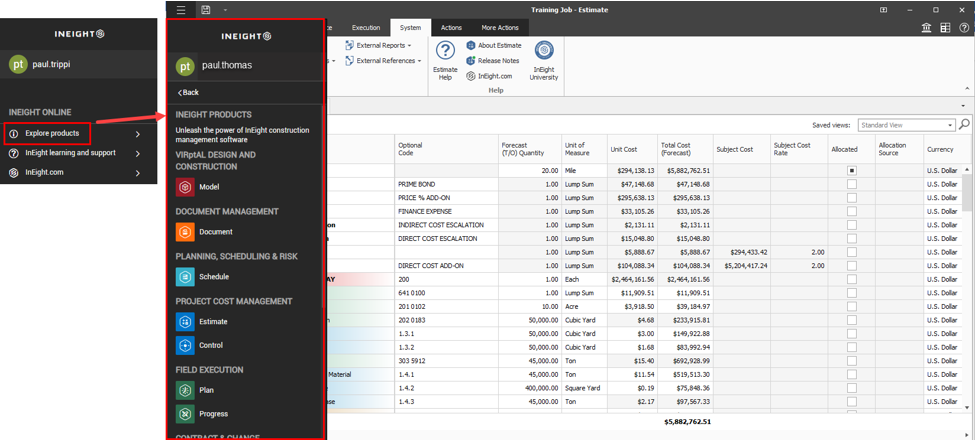View Release Notes

coord(493,61)
